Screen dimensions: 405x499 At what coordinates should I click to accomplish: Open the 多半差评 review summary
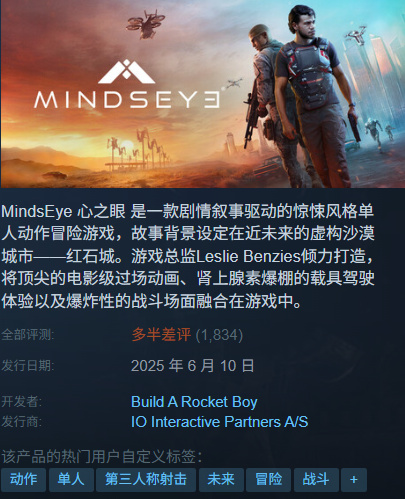tap(161, 335)
